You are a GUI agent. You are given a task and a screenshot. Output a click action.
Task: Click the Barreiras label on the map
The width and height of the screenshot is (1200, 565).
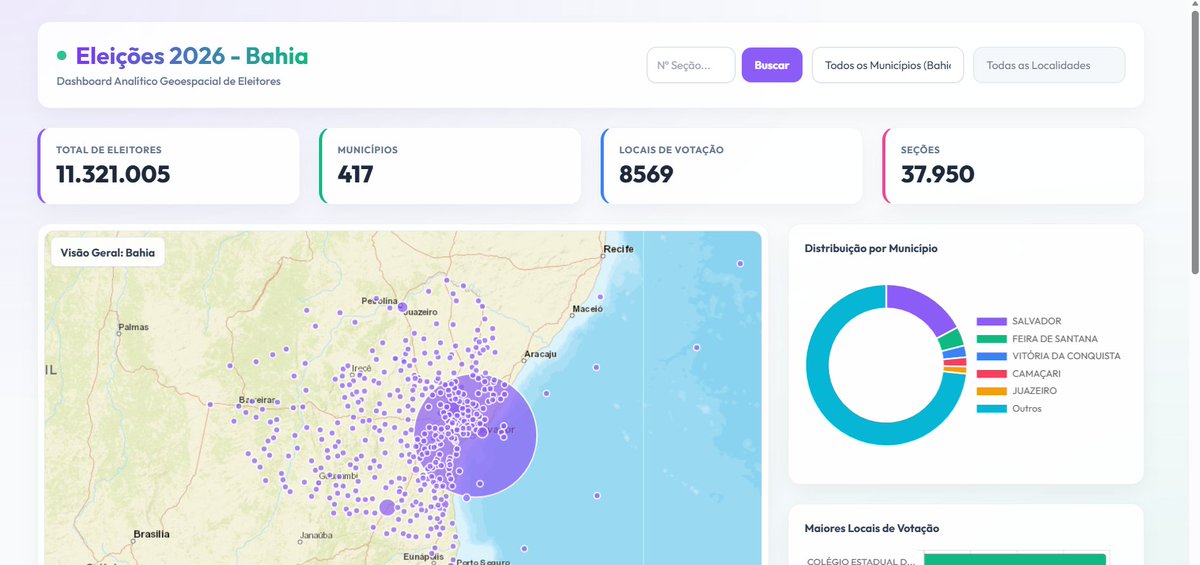pyautogui.click(x=257, y=400)
